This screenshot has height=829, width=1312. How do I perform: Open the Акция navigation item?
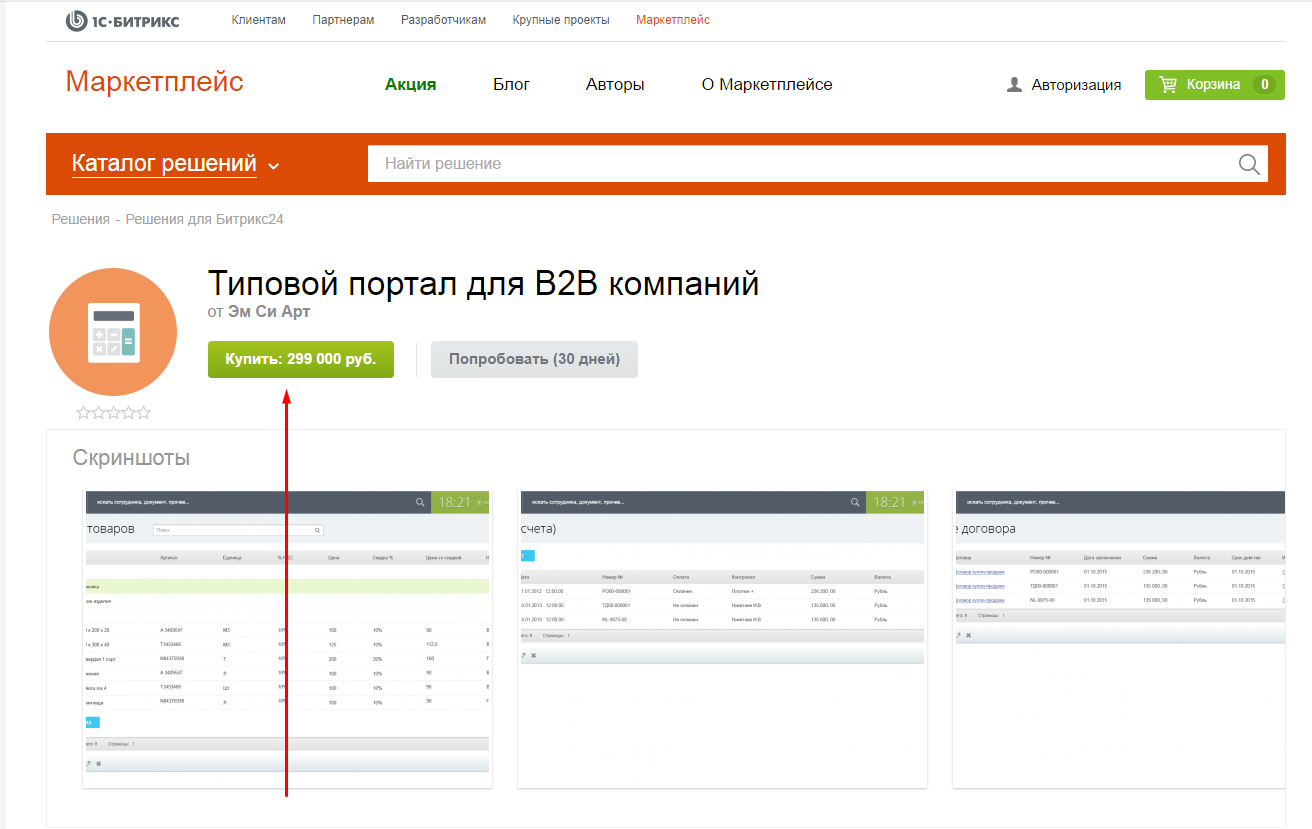(411, 85)
